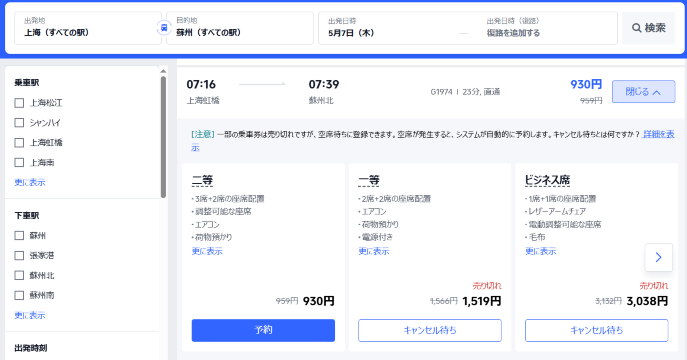Check the 上海松江 boarding station box
The height and width of the screenshot is (360, 687).
pyautogui.click(x=19, y=103)
